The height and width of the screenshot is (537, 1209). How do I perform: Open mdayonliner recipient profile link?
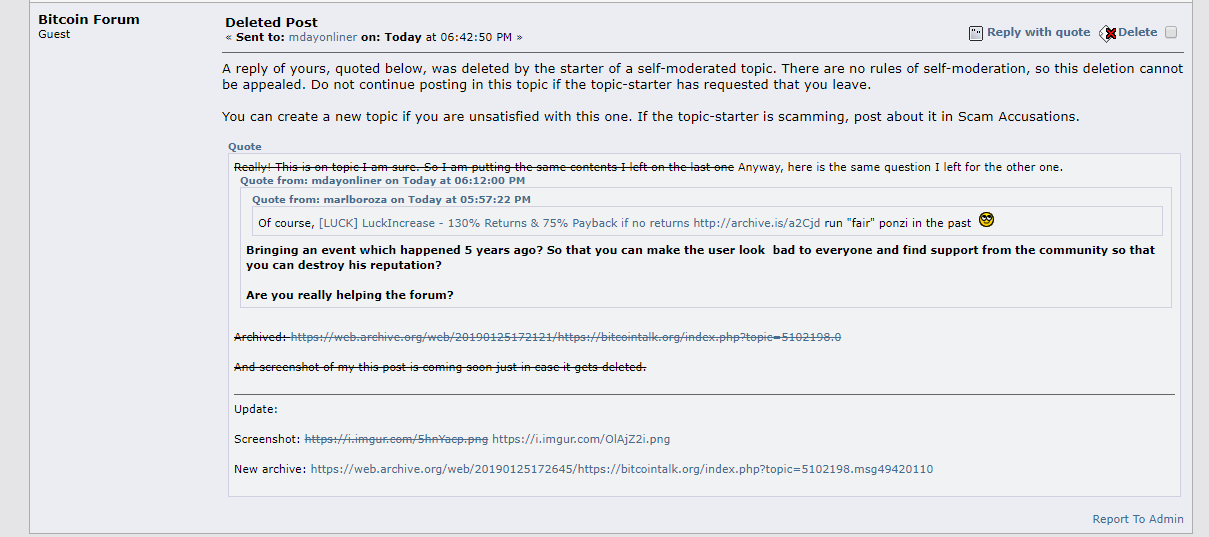pos(322,37)
